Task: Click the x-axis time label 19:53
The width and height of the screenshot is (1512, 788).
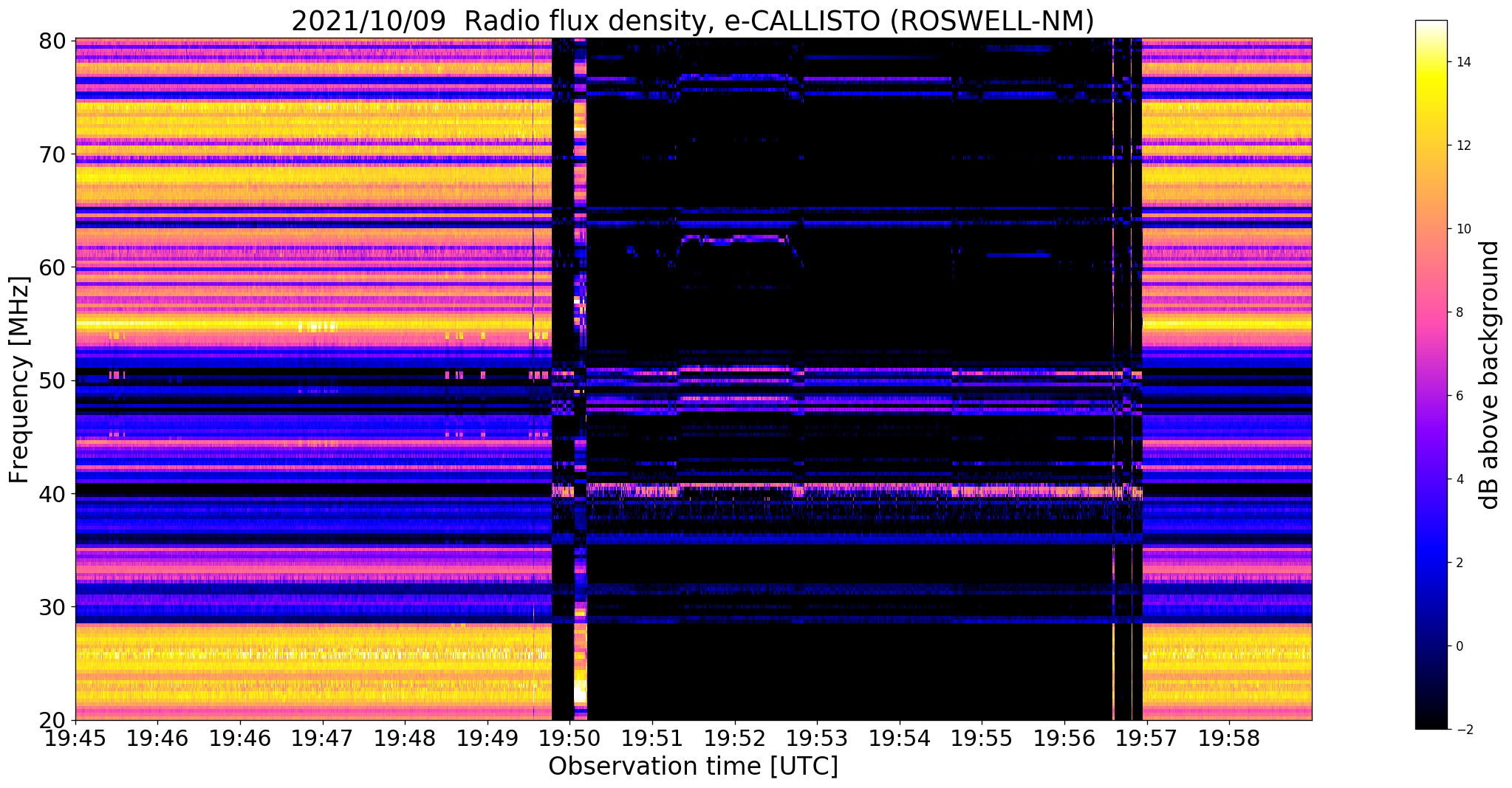Action: [817, 738]
